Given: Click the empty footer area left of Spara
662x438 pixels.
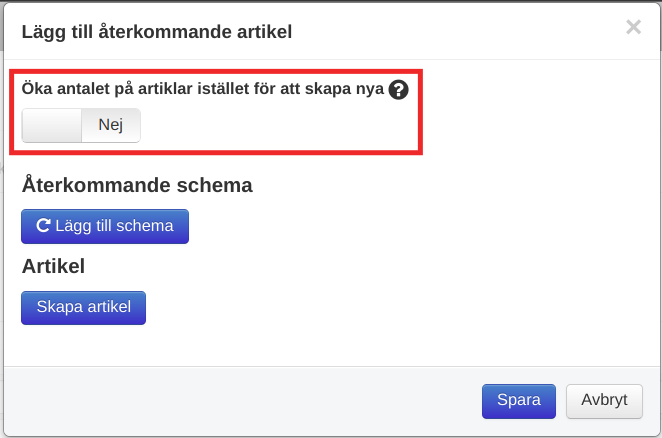Looking at the screenshot, I should point(250,400).
